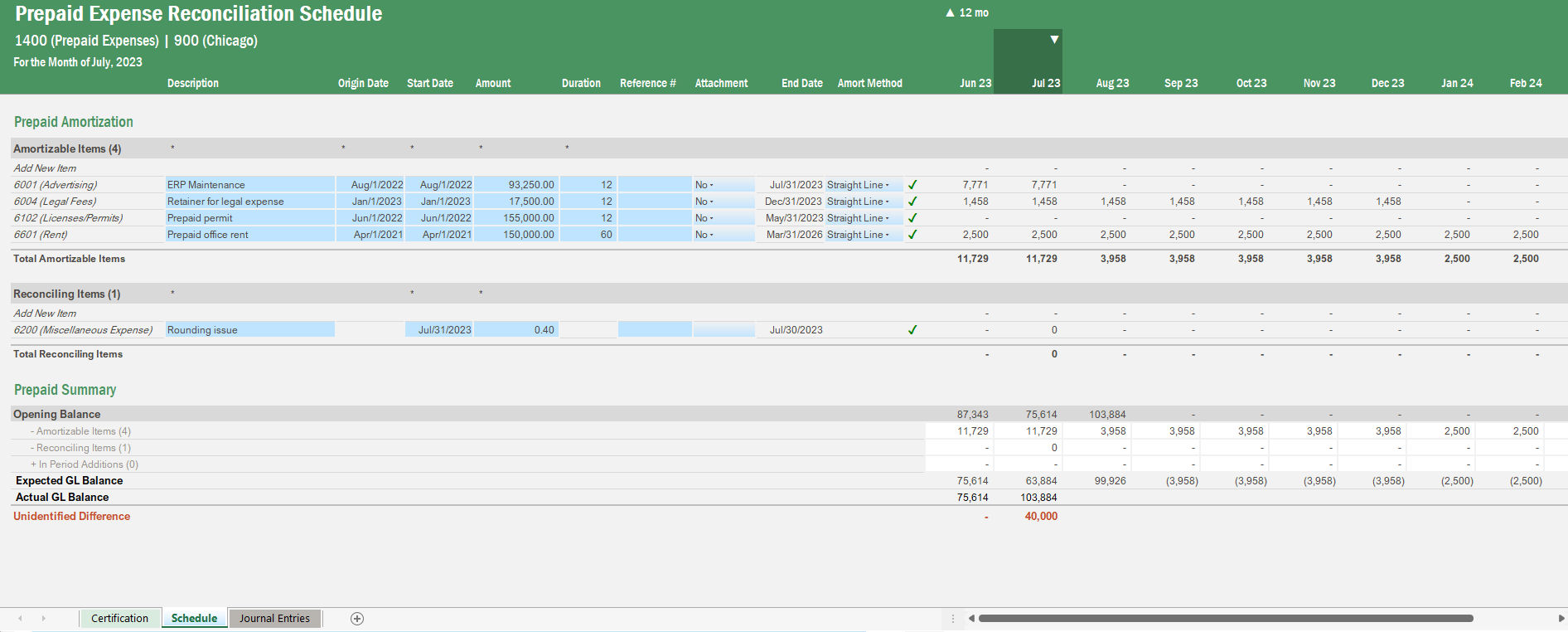Open the Journal Entries sheet tab
The image size is (1568, 632).
(274, 619)
